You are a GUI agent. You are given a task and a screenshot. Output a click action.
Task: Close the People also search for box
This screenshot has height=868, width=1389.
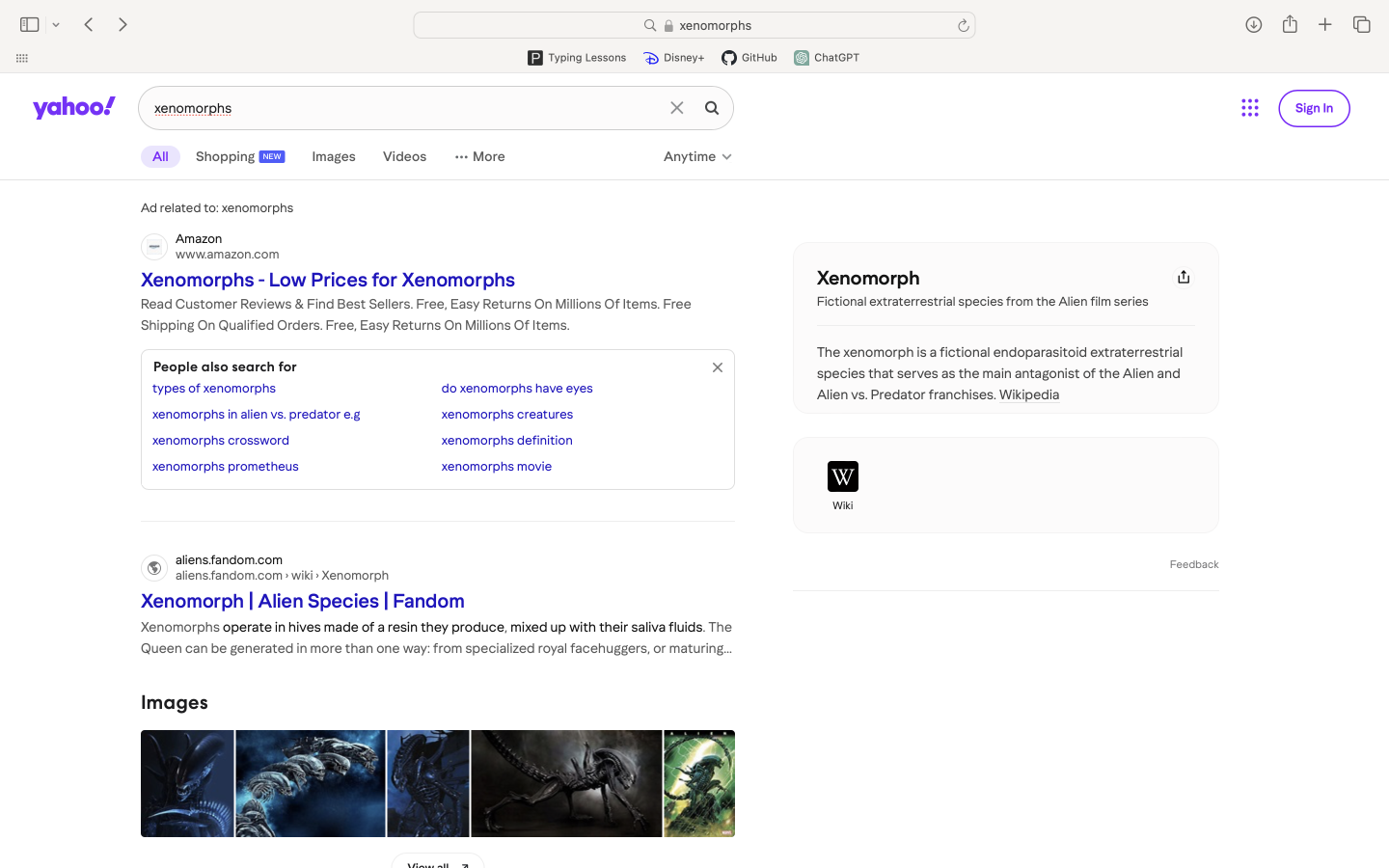pyautogui.click(x=718, y=367)
